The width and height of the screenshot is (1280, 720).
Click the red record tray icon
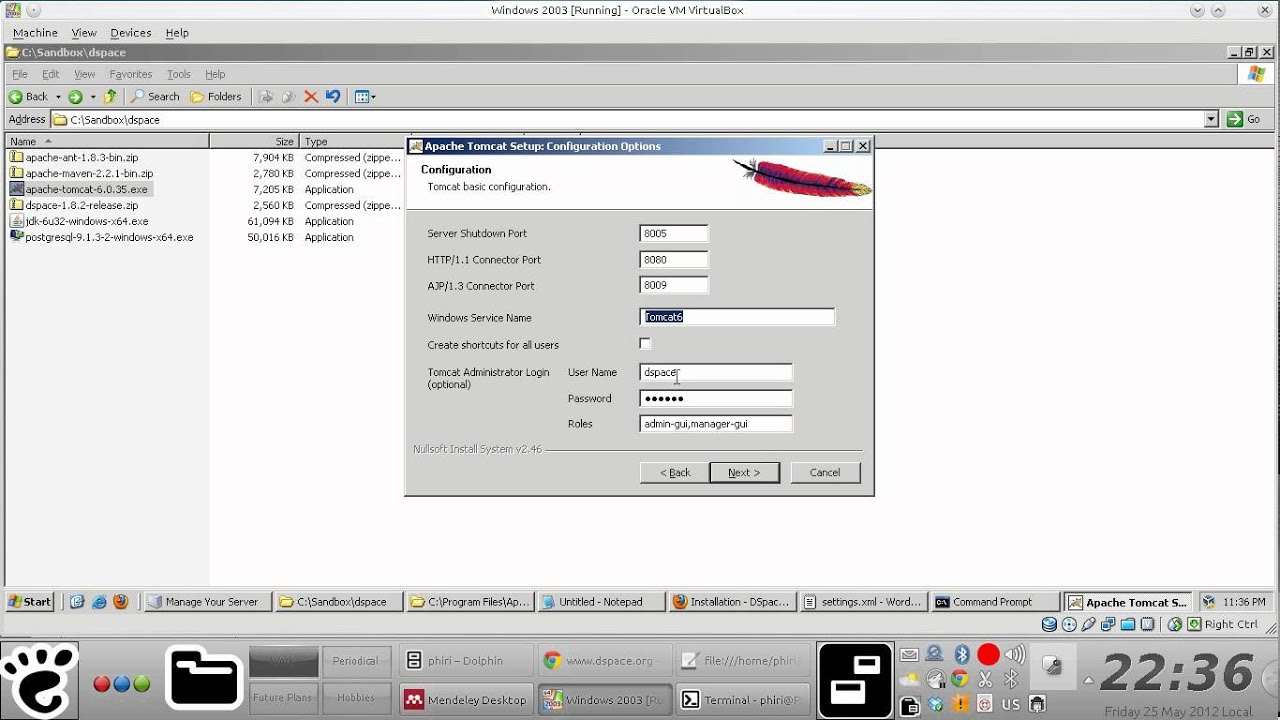point(988,655)
